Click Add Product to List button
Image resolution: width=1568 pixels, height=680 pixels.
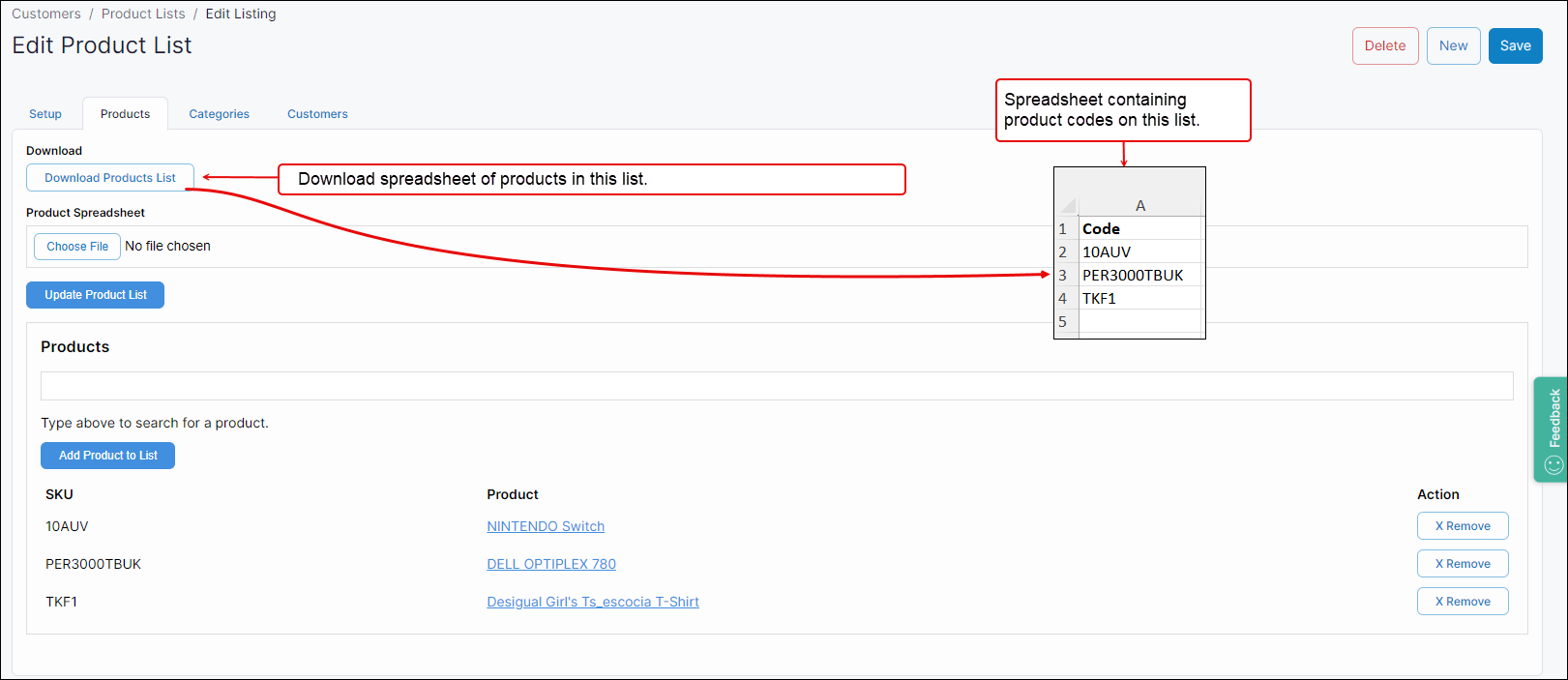pyautogui.click(x=107, y=456)
